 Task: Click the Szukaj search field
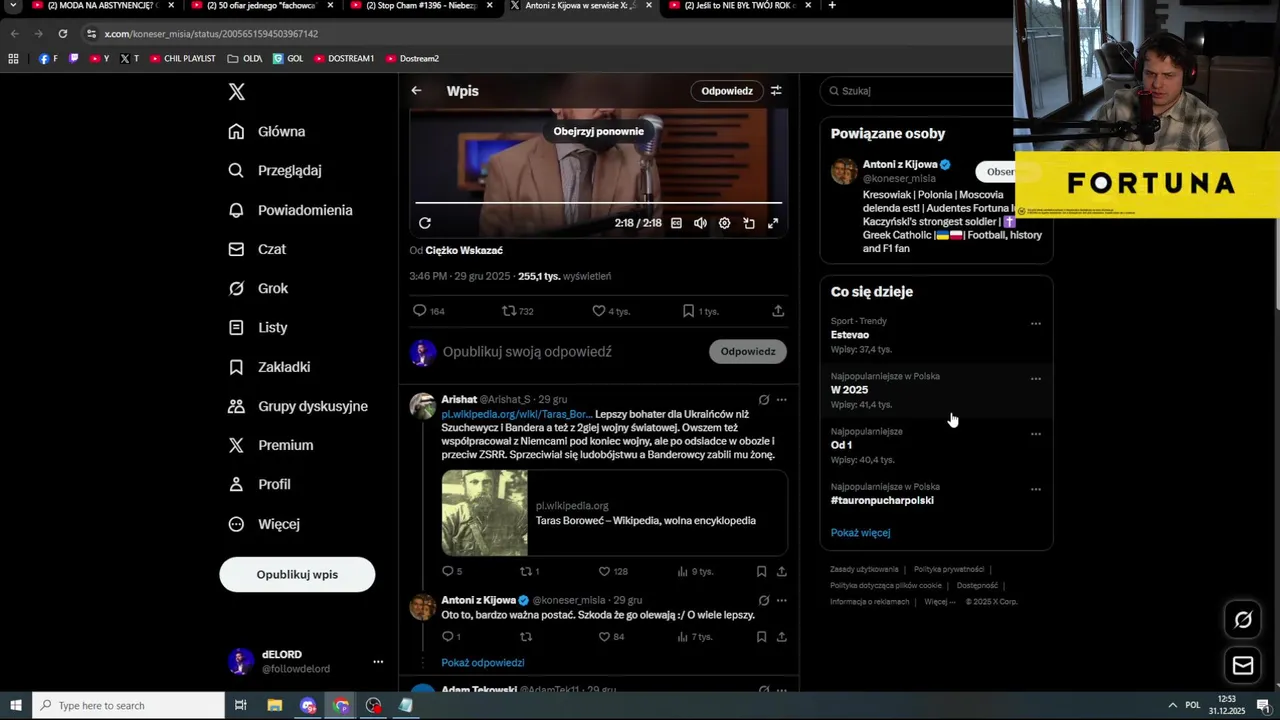(x=920, y=91)
